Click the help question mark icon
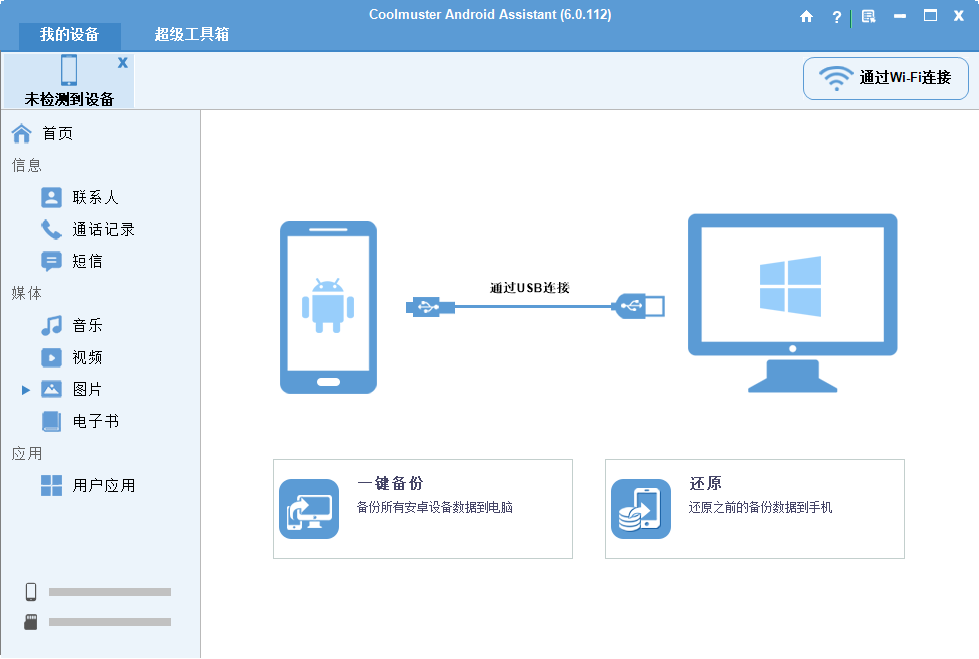 [x=836, y=17]
